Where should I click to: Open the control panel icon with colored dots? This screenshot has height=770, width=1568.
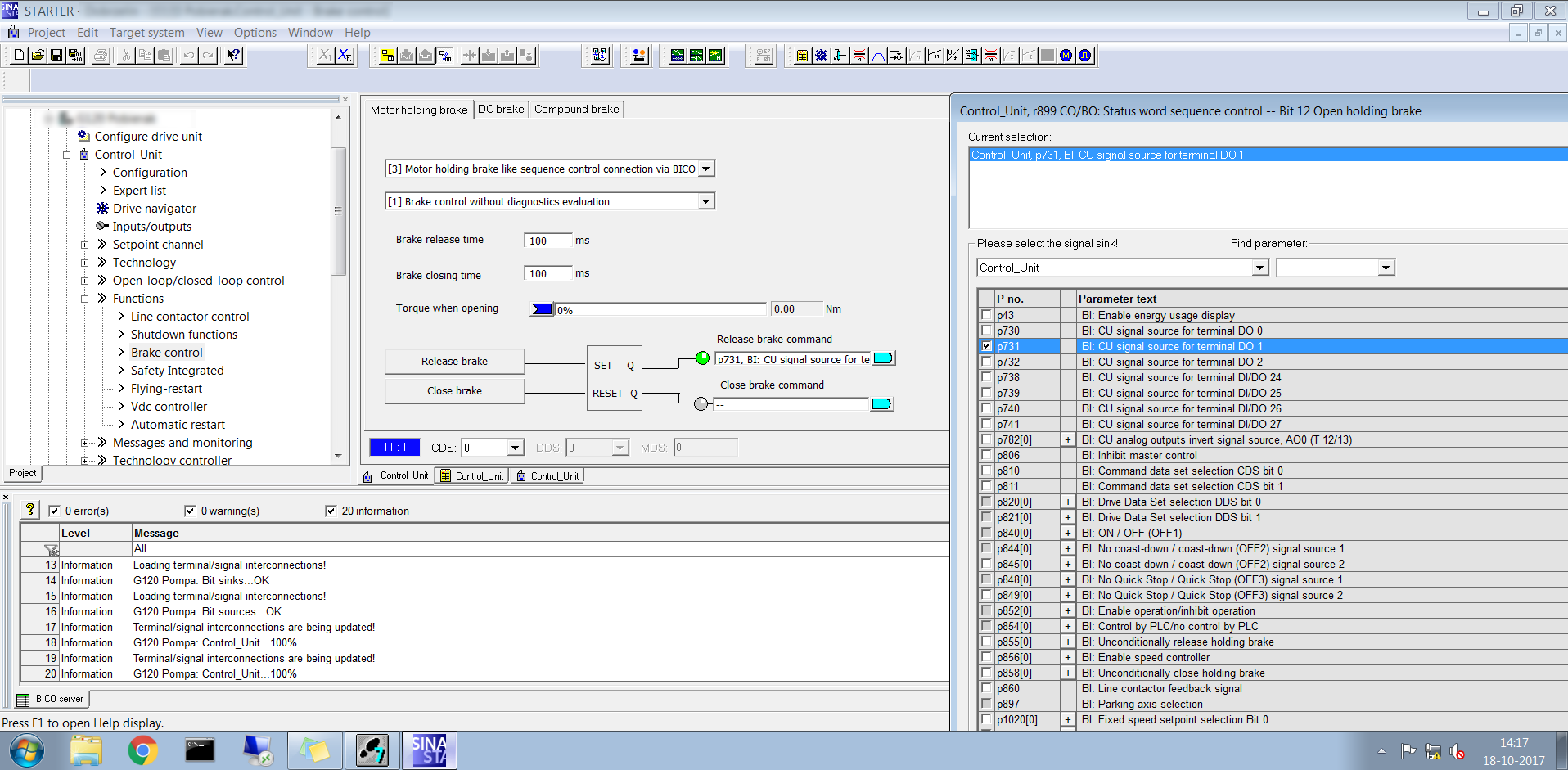pyautogui.click(x=639, y=56)
